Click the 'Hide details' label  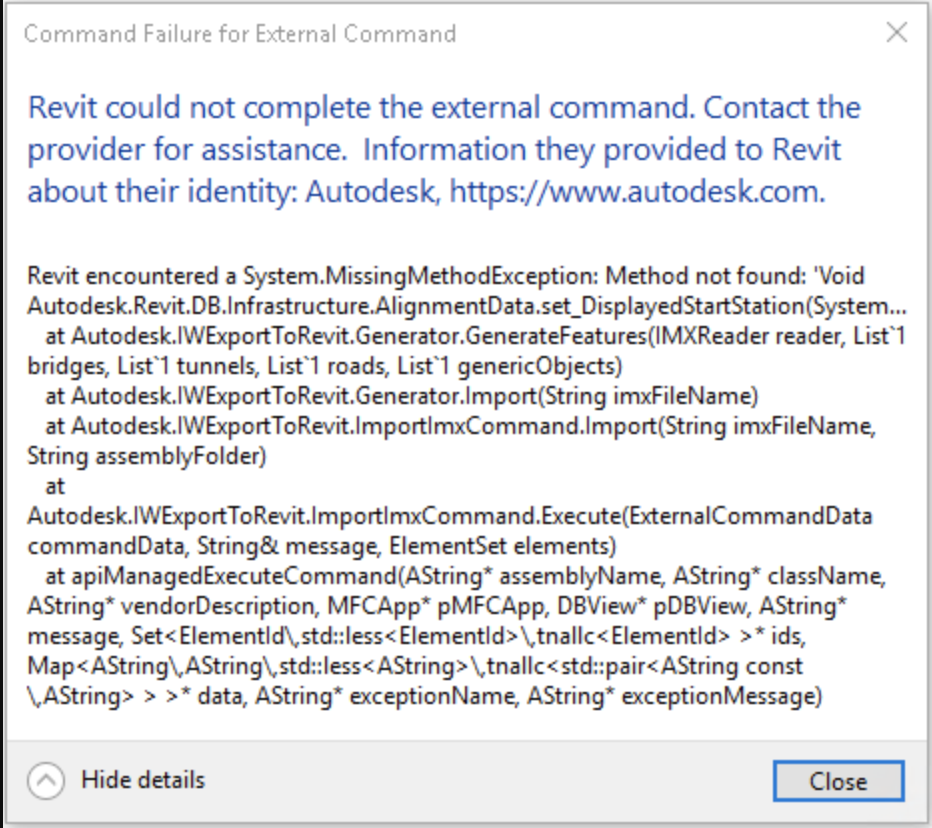(x=143, y=780)
